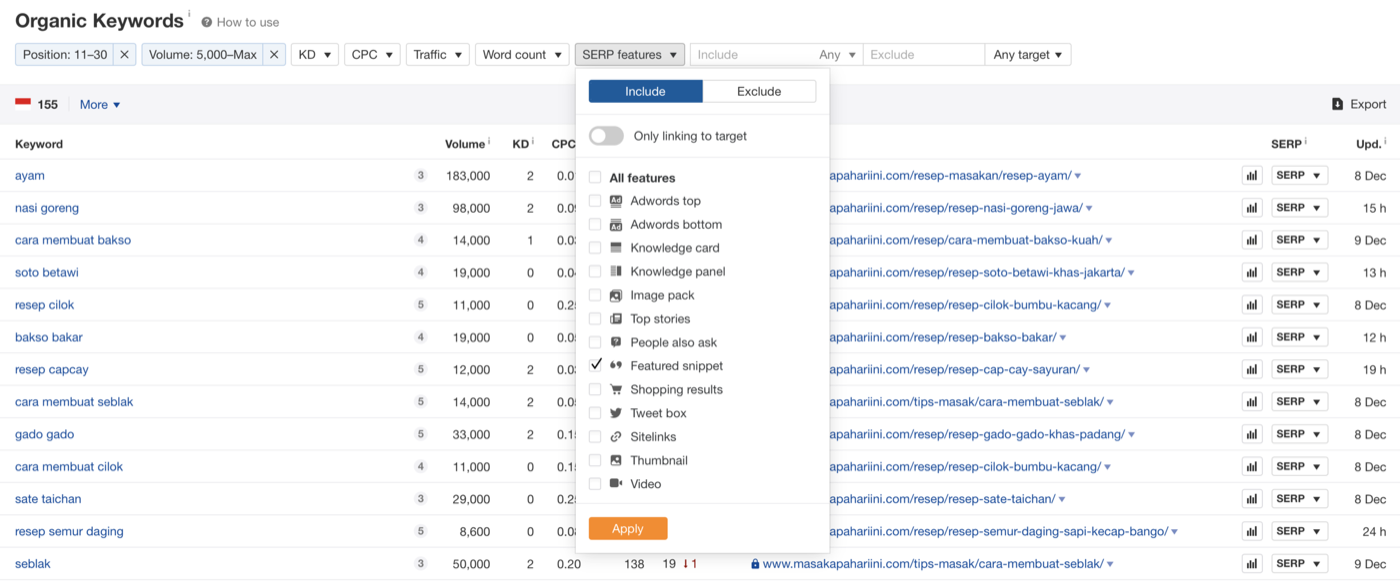Expand the More countries dropdown
This screenshot has width=1400, height=582.
[x=100, y=104]
